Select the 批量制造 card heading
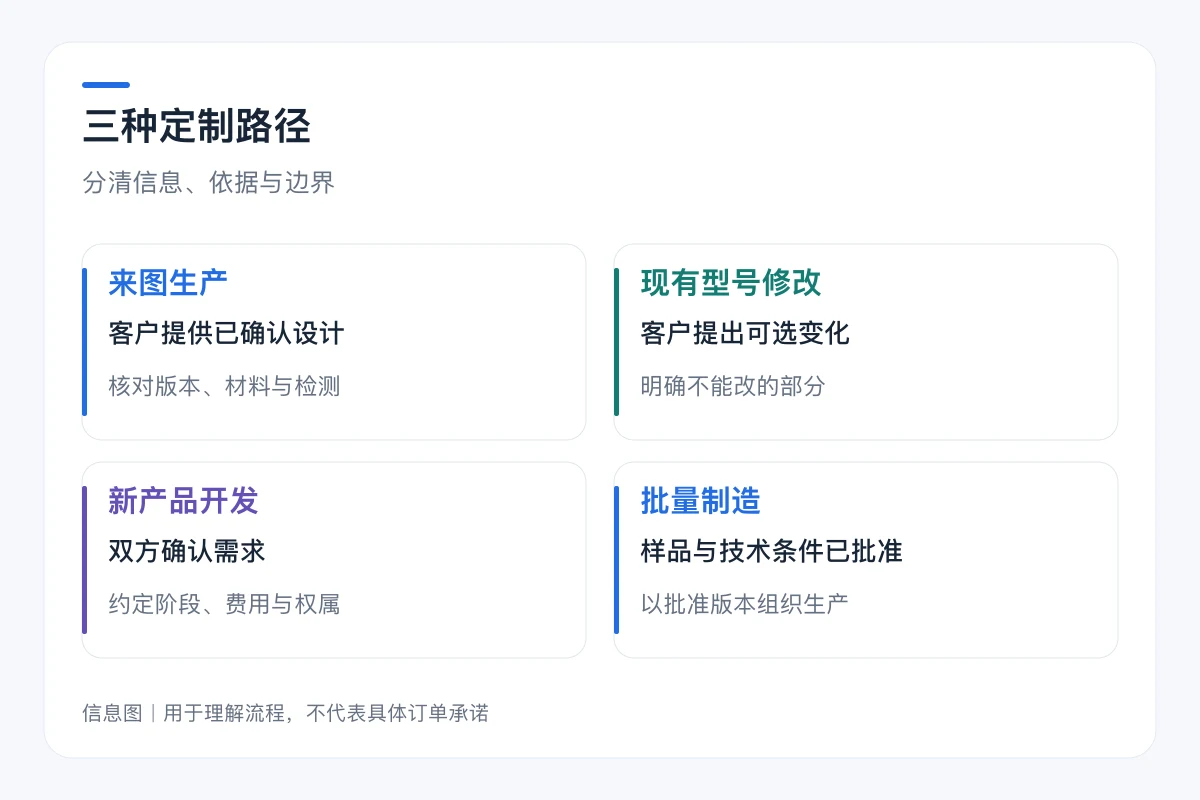This screenshot has height=800, width=1200. tap(700, 501)
